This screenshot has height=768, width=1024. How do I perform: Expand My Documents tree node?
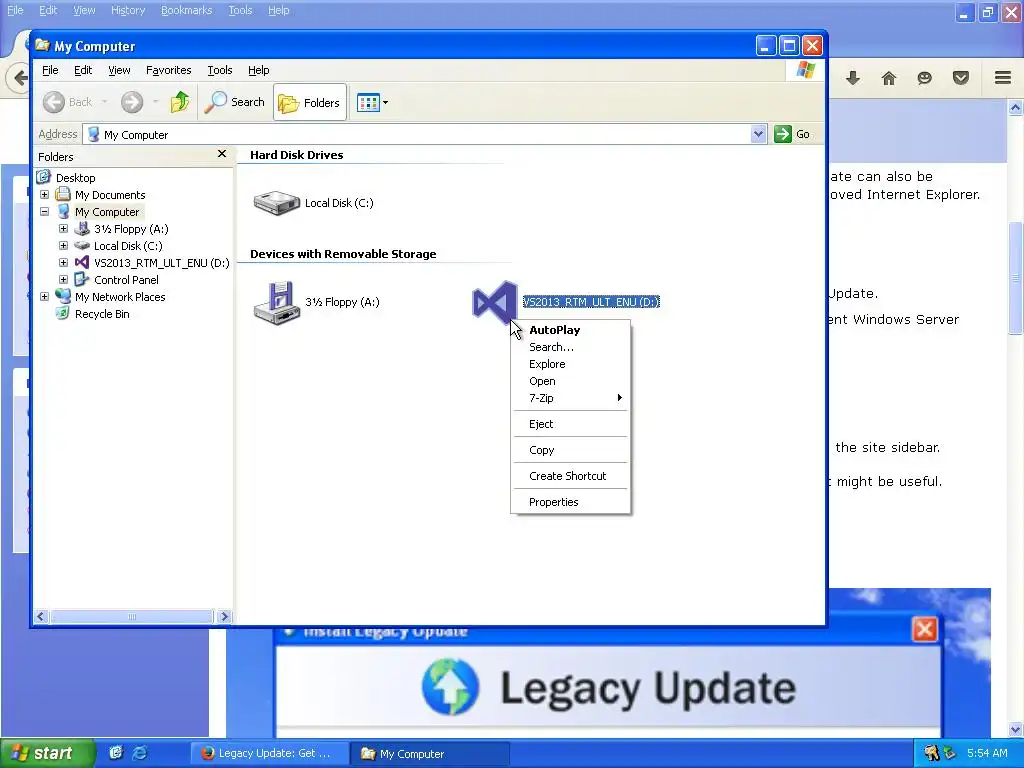tap(44, 195)
